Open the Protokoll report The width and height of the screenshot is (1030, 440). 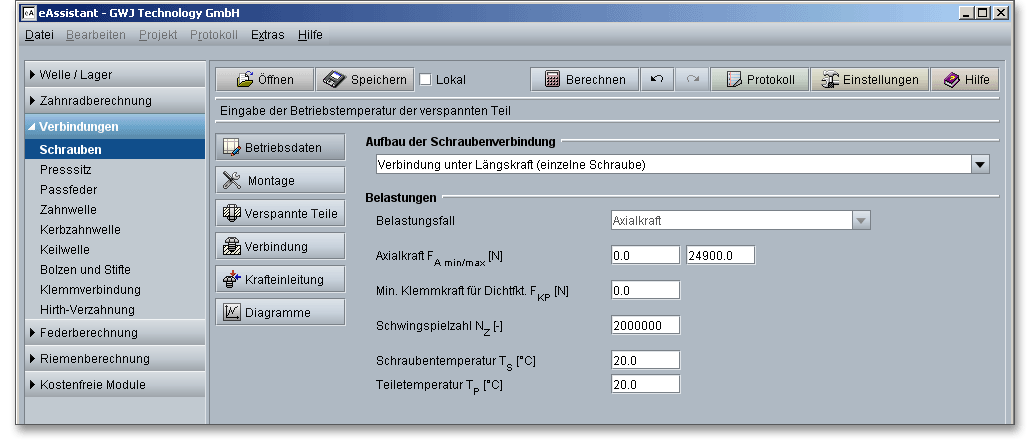[x=759, y=80]
